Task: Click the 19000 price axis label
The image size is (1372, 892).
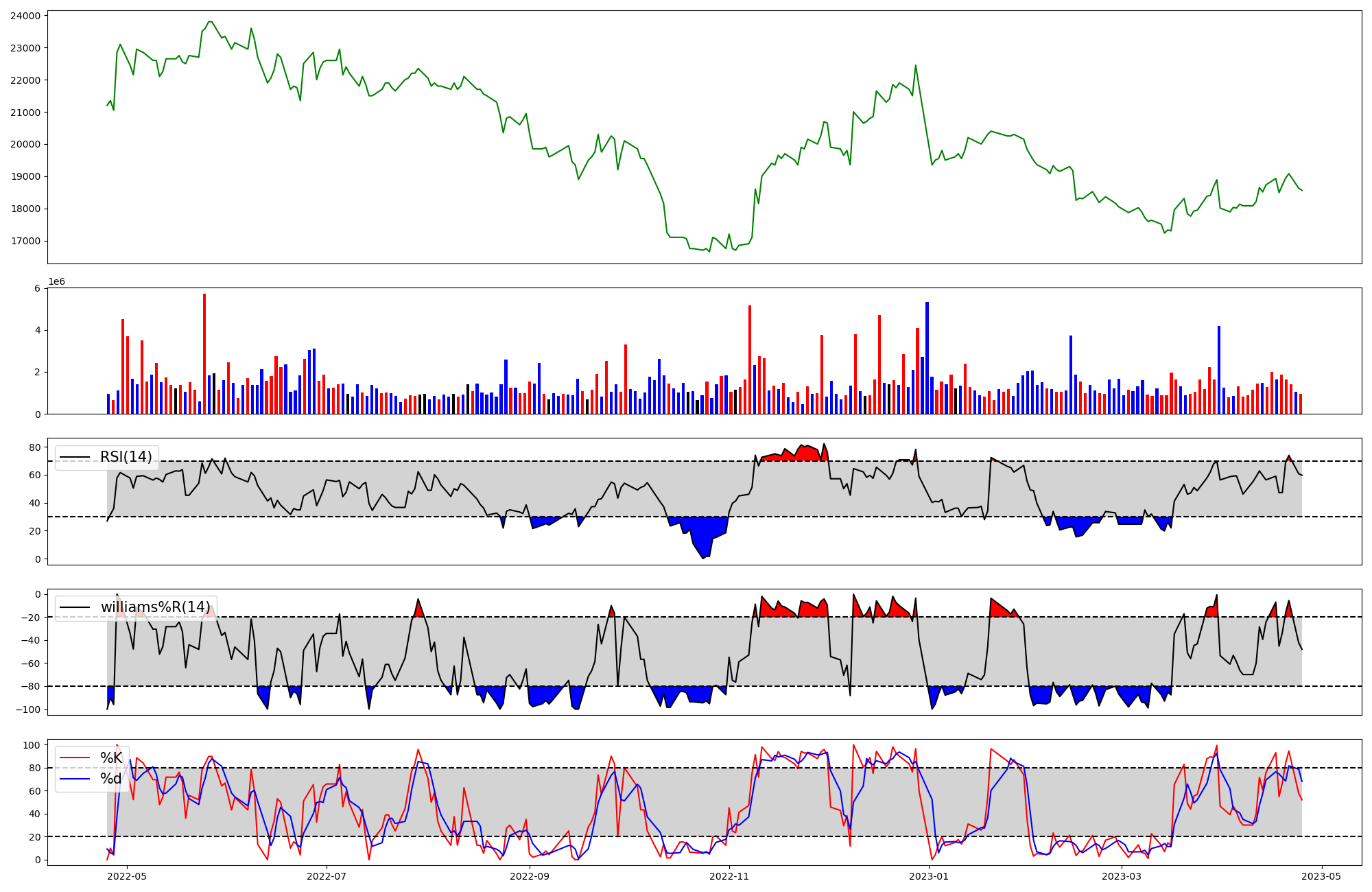Action: tap(25, 177)
